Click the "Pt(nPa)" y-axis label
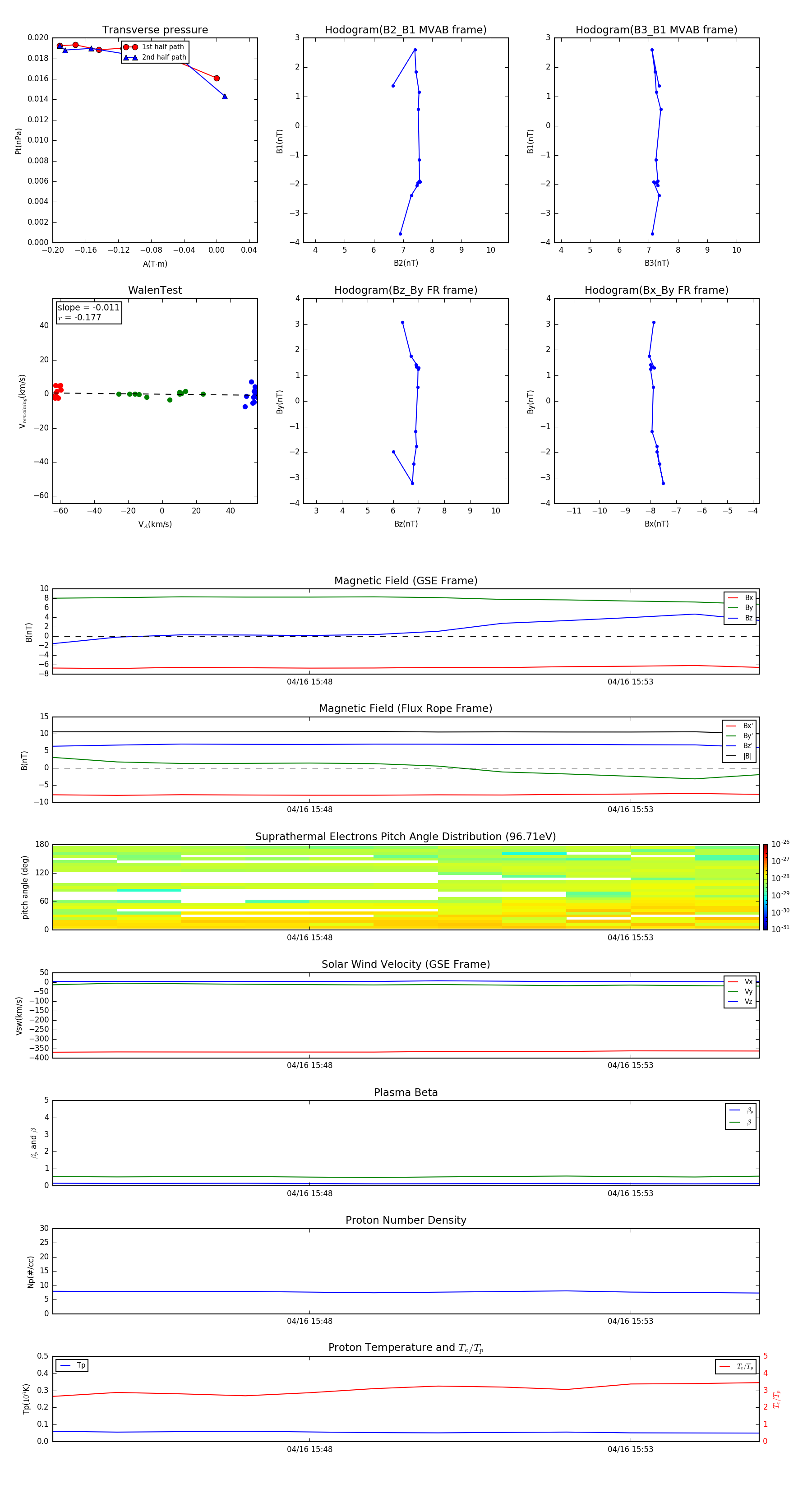812x1489 pixels. (x=18, y=141)
